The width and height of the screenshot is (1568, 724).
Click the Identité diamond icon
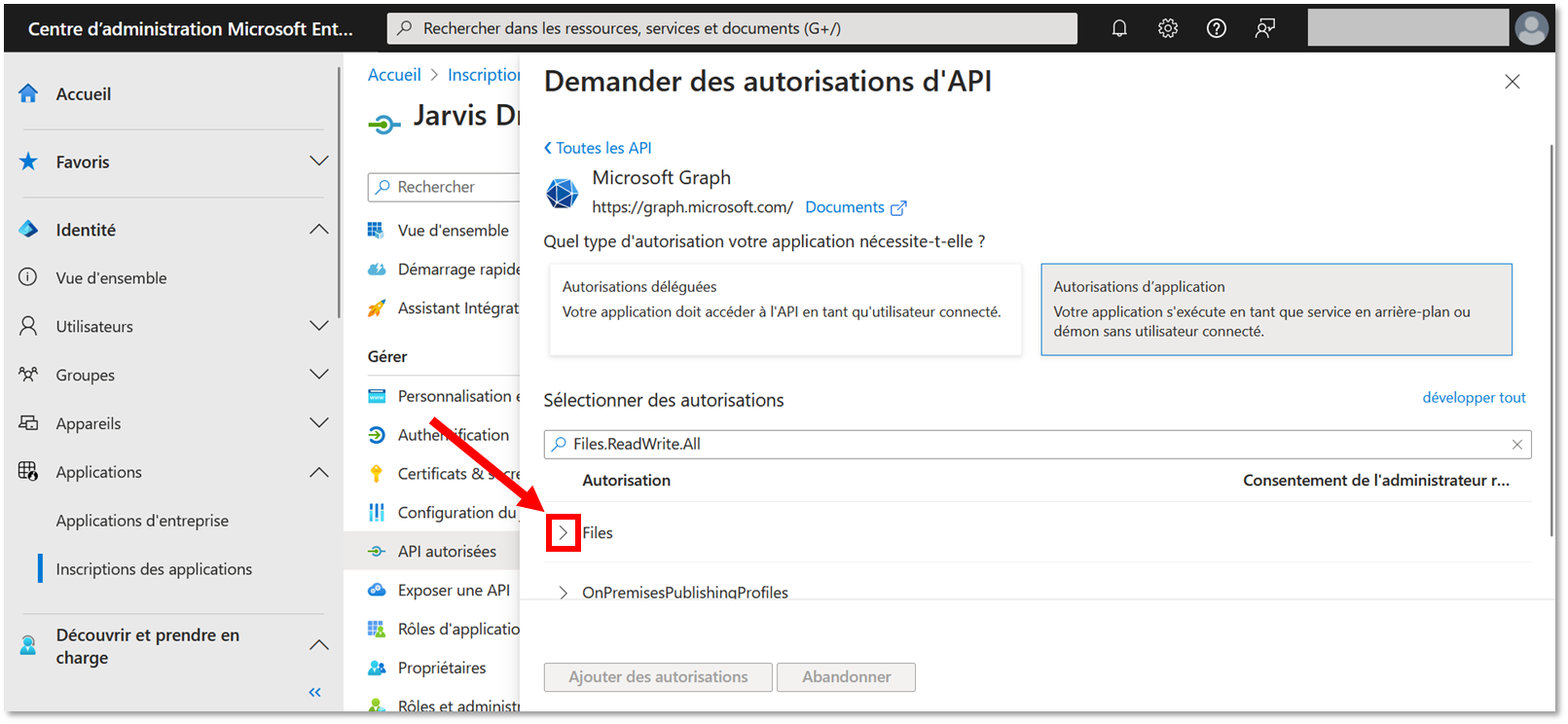tap(28, 230)
